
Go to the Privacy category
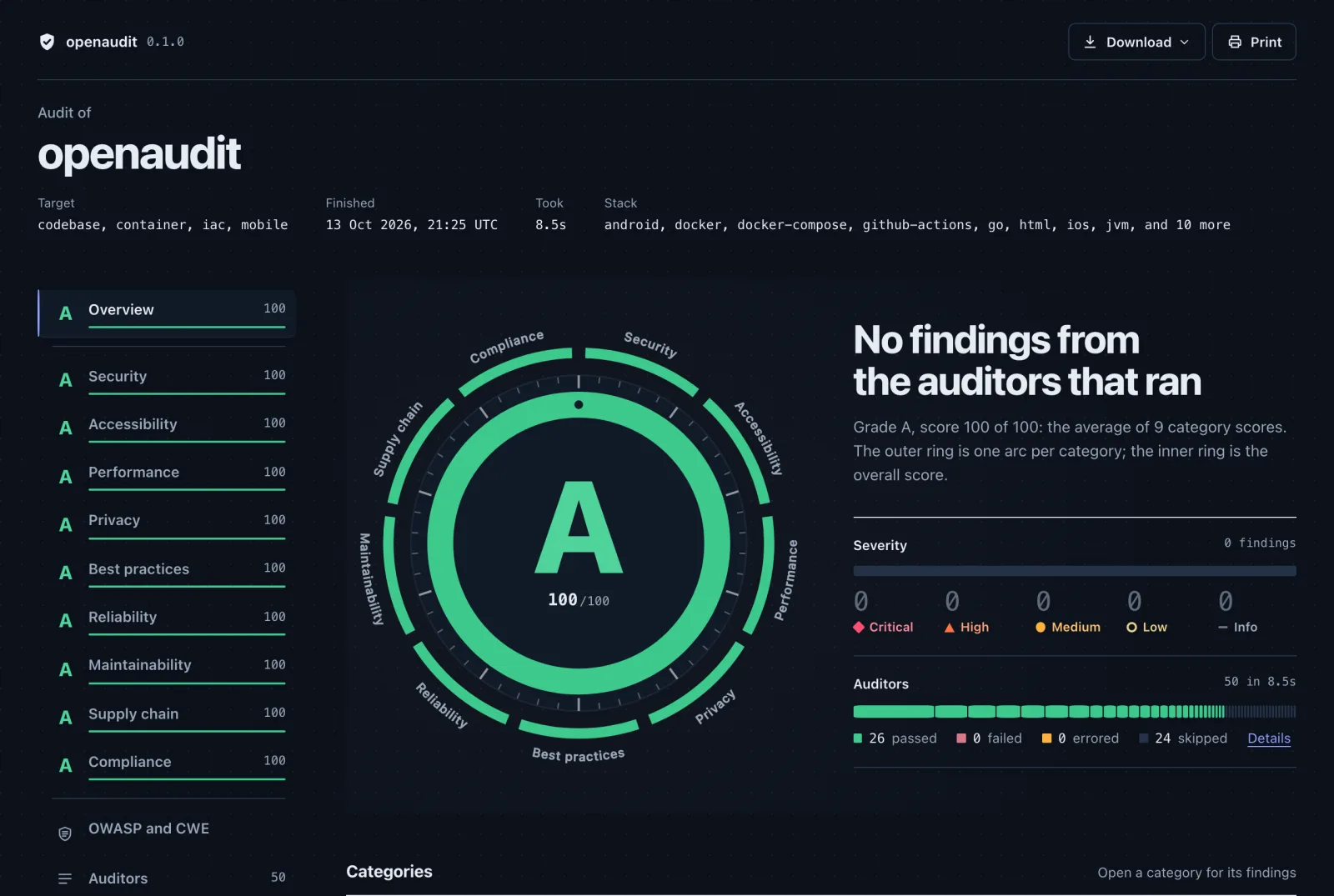pos(168,523)
